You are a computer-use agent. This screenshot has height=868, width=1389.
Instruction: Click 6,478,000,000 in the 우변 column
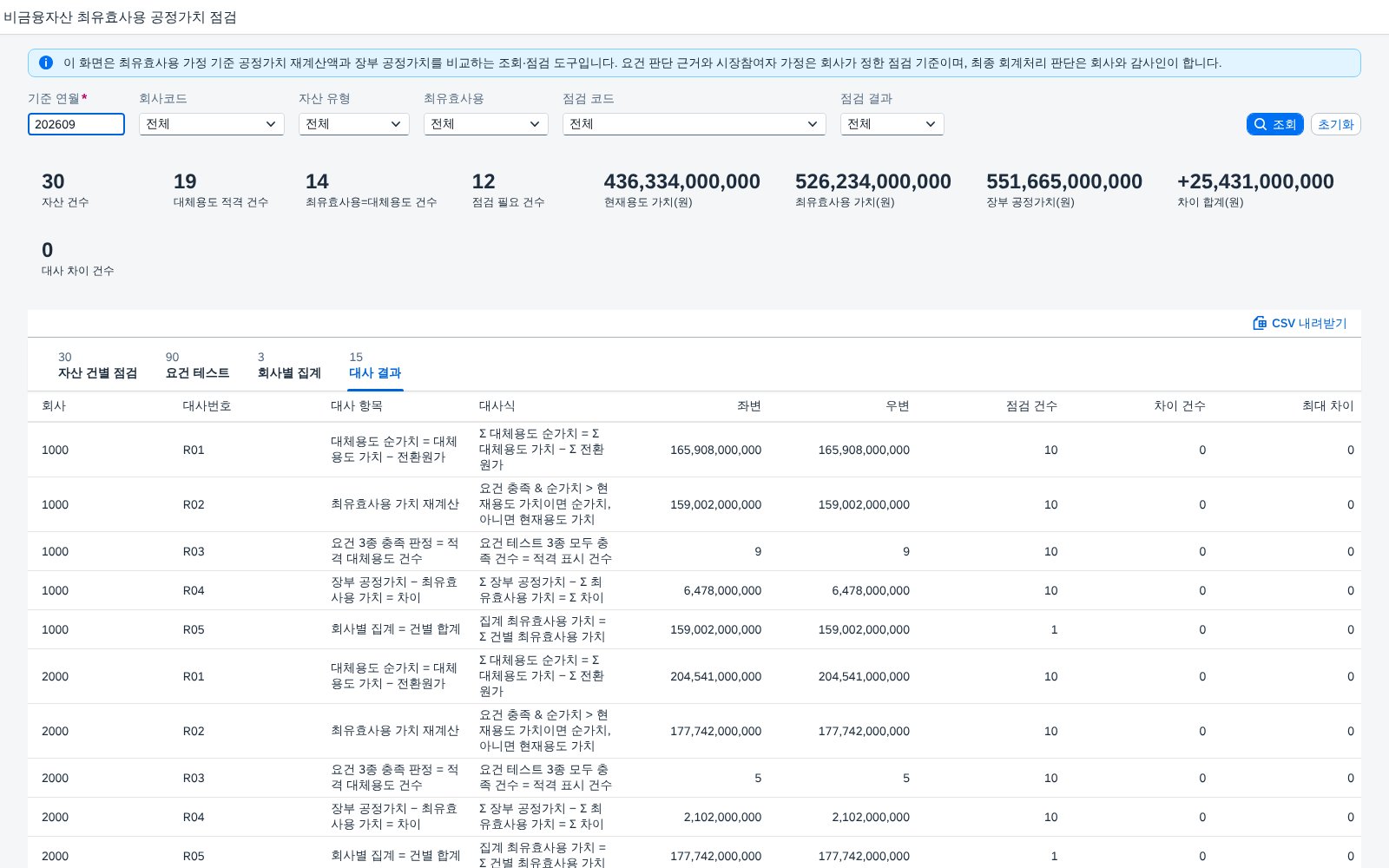point(871,590)
